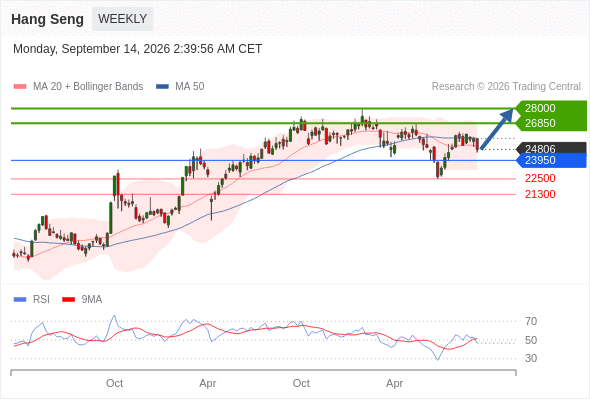
Task: Click the 'RSI' legend label
Action: coord(41,300)
